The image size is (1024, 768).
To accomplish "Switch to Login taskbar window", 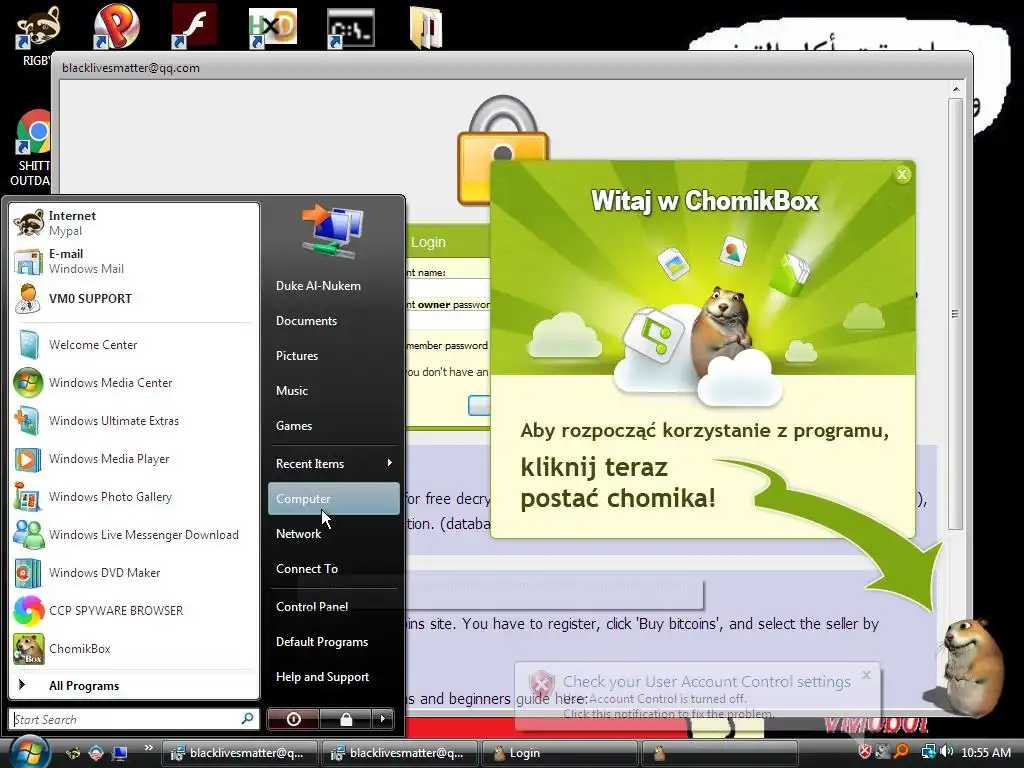I will point(559,753).
